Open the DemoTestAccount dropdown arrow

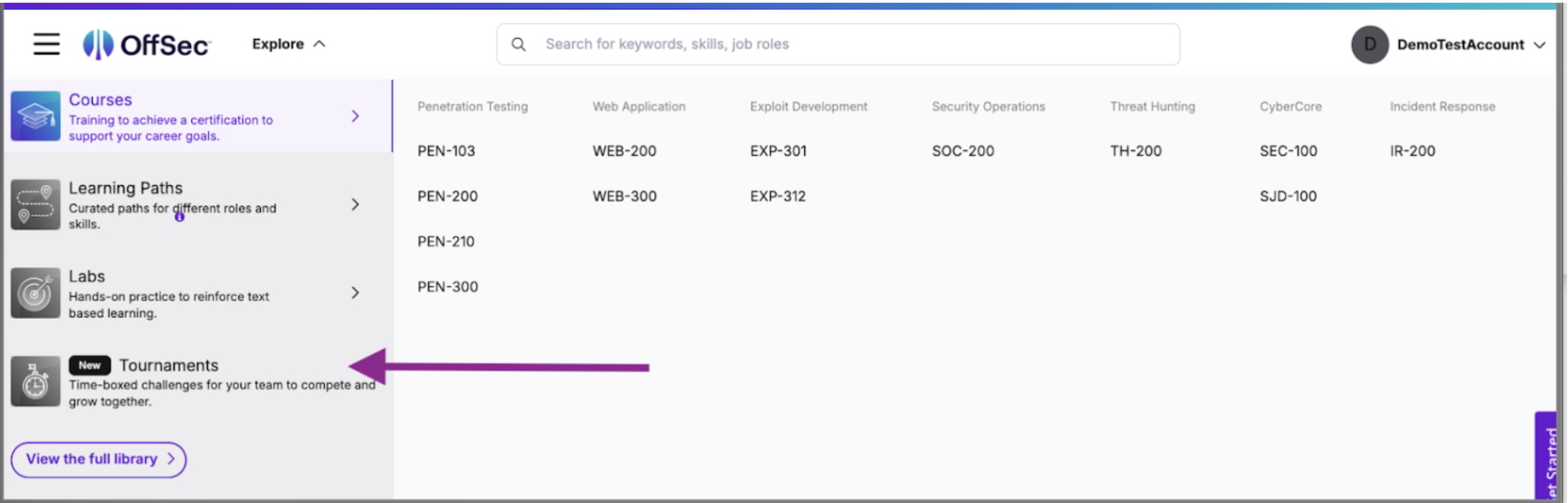click(x=1540, y=45)
